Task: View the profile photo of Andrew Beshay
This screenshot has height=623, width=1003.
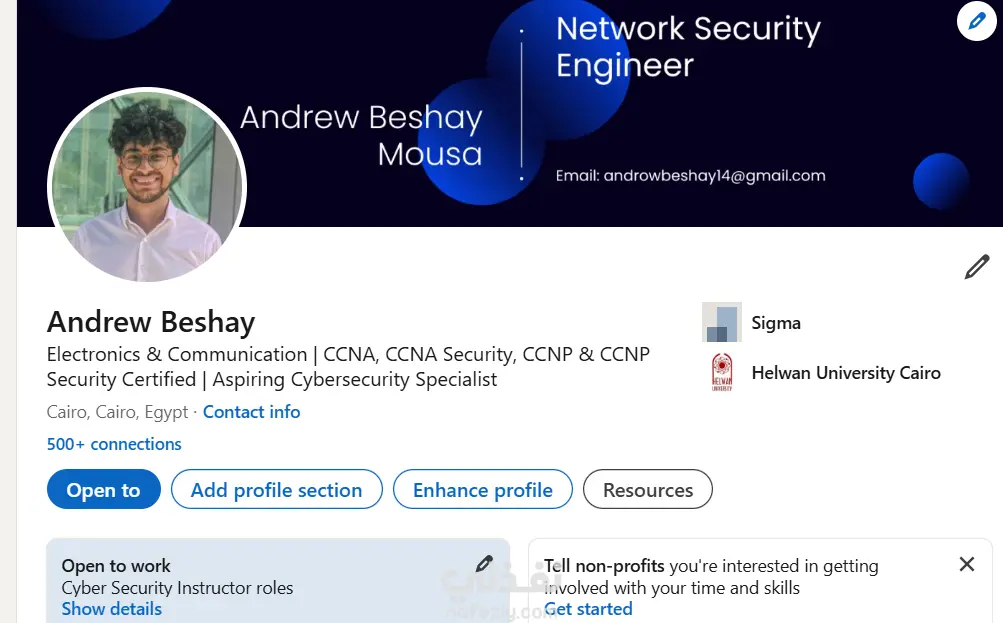Action: [146, 187]
